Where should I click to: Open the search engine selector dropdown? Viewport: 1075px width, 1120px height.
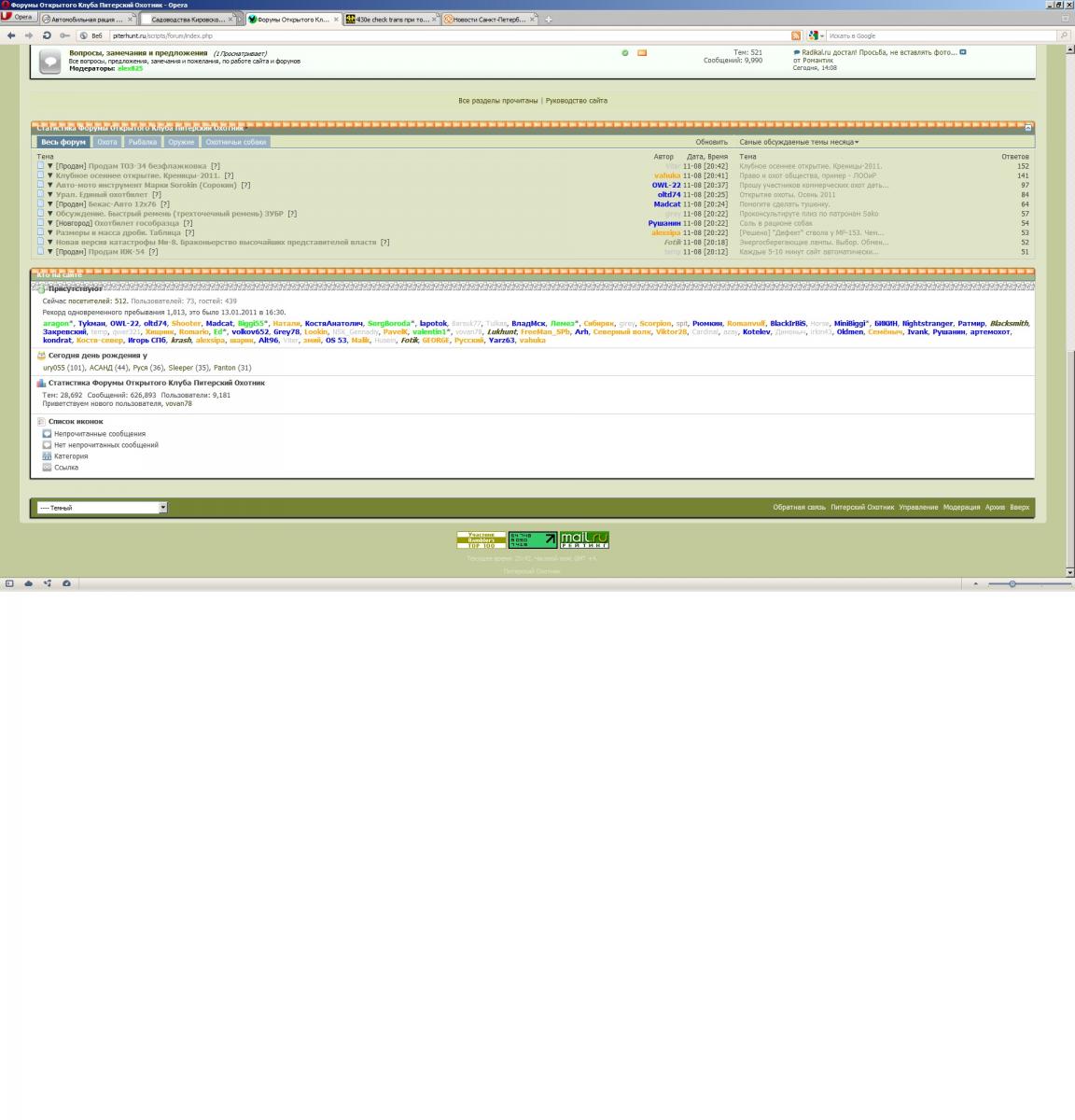point(817,35)
